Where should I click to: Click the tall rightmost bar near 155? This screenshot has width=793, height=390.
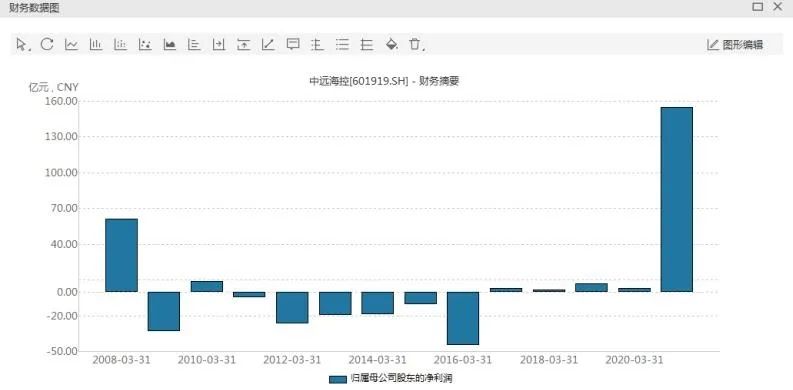(x=677, y=199)
